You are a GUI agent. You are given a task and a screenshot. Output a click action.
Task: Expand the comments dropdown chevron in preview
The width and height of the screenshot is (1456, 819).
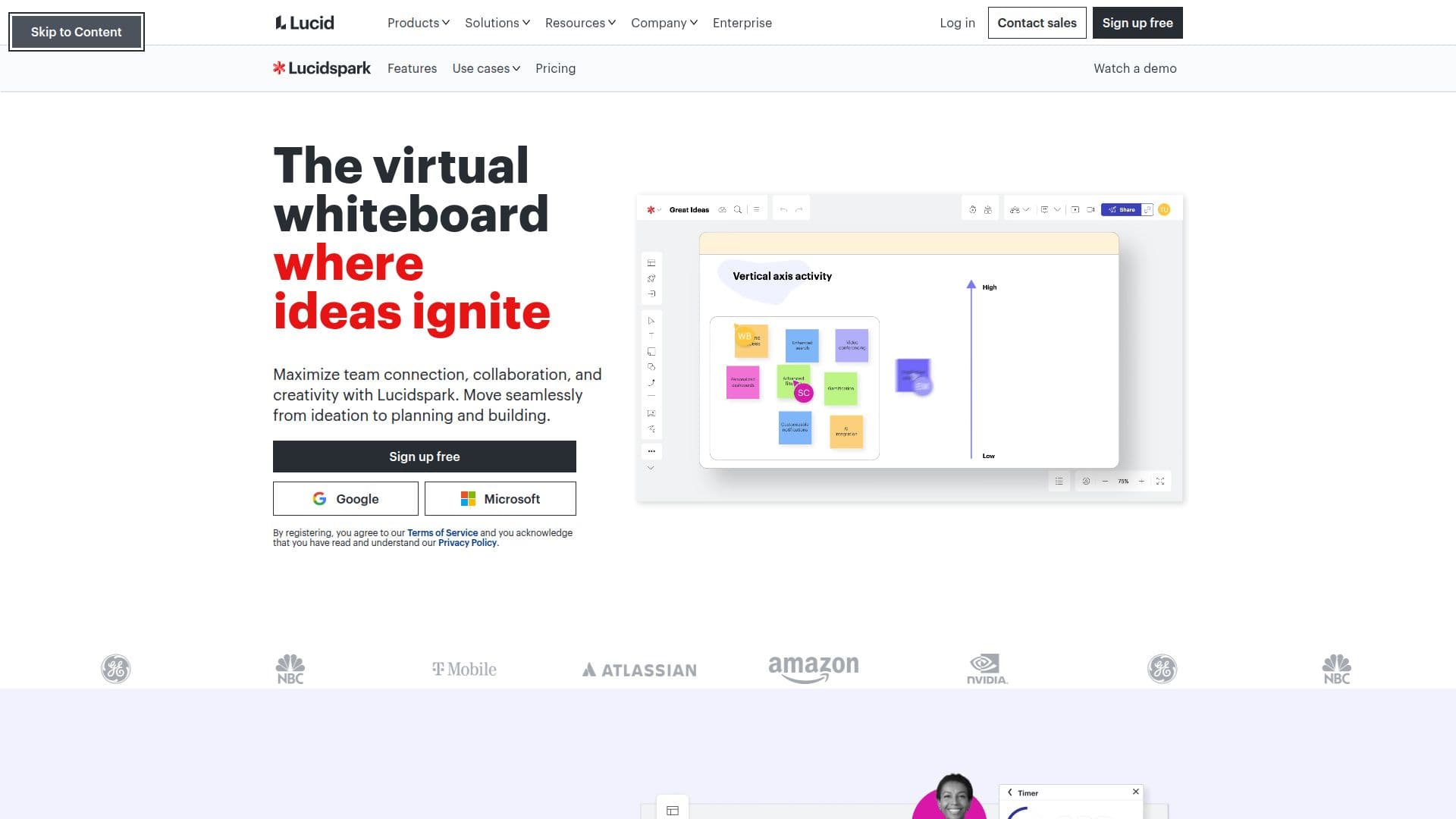pos(1057,210)
